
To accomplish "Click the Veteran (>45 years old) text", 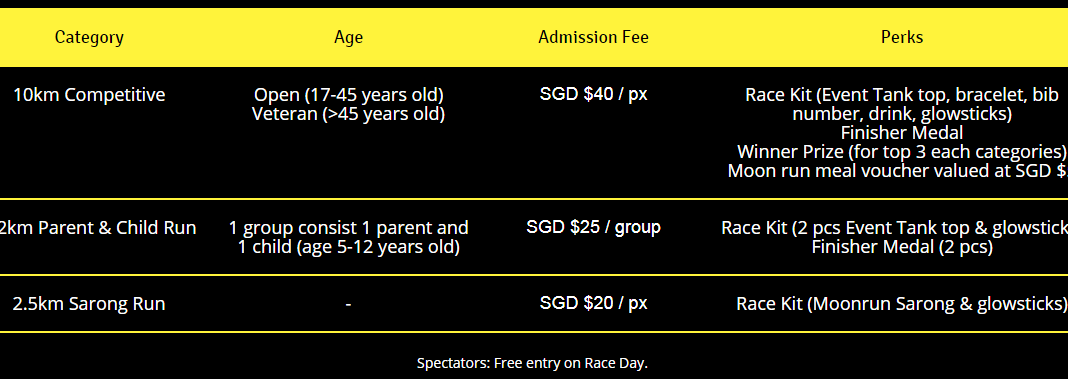I will (x=349, y=114).
